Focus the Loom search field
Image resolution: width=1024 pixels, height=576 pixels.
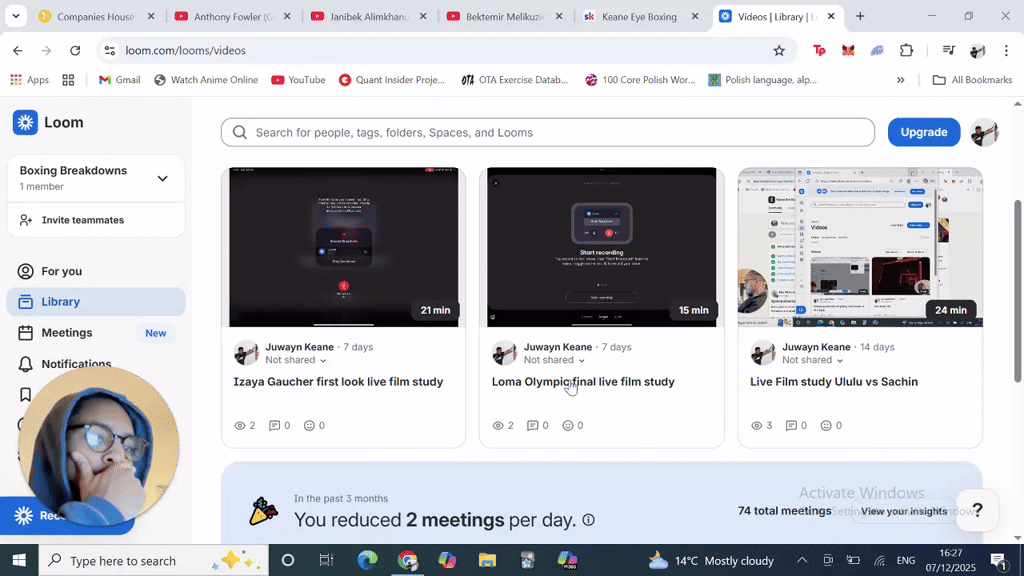(547, 133)
